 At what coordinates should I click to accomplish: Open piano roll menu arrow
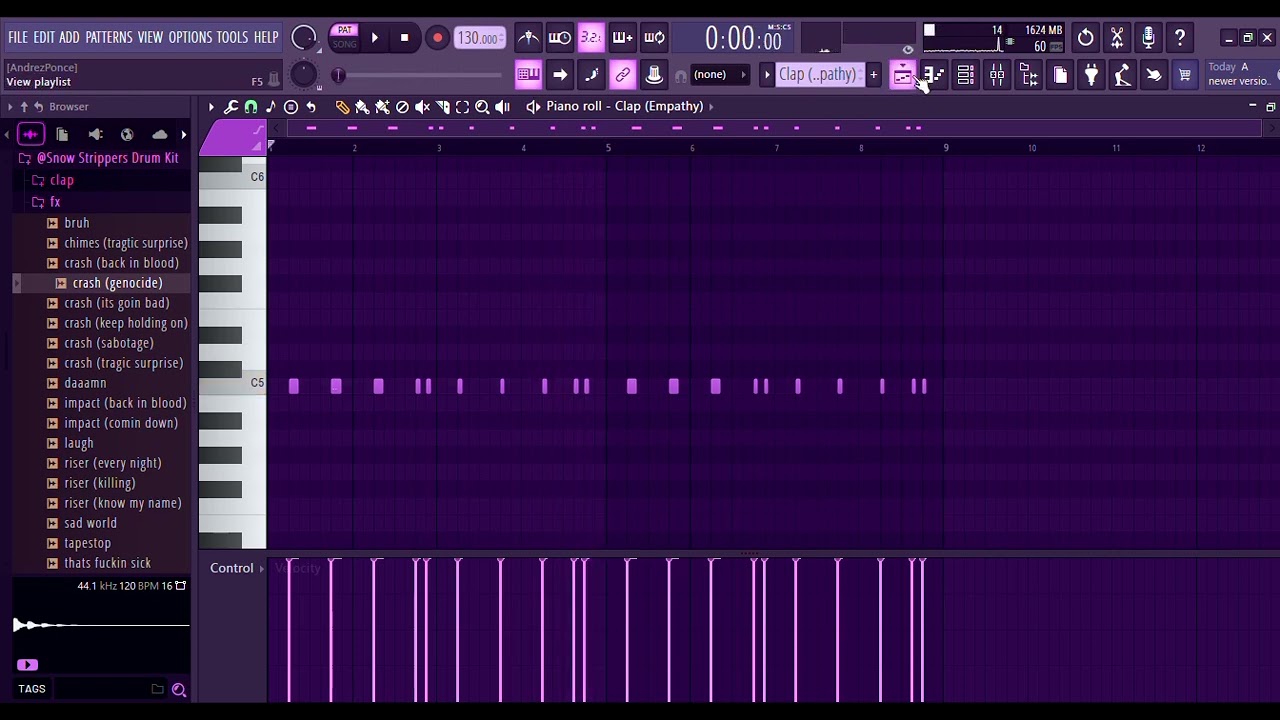211,106
